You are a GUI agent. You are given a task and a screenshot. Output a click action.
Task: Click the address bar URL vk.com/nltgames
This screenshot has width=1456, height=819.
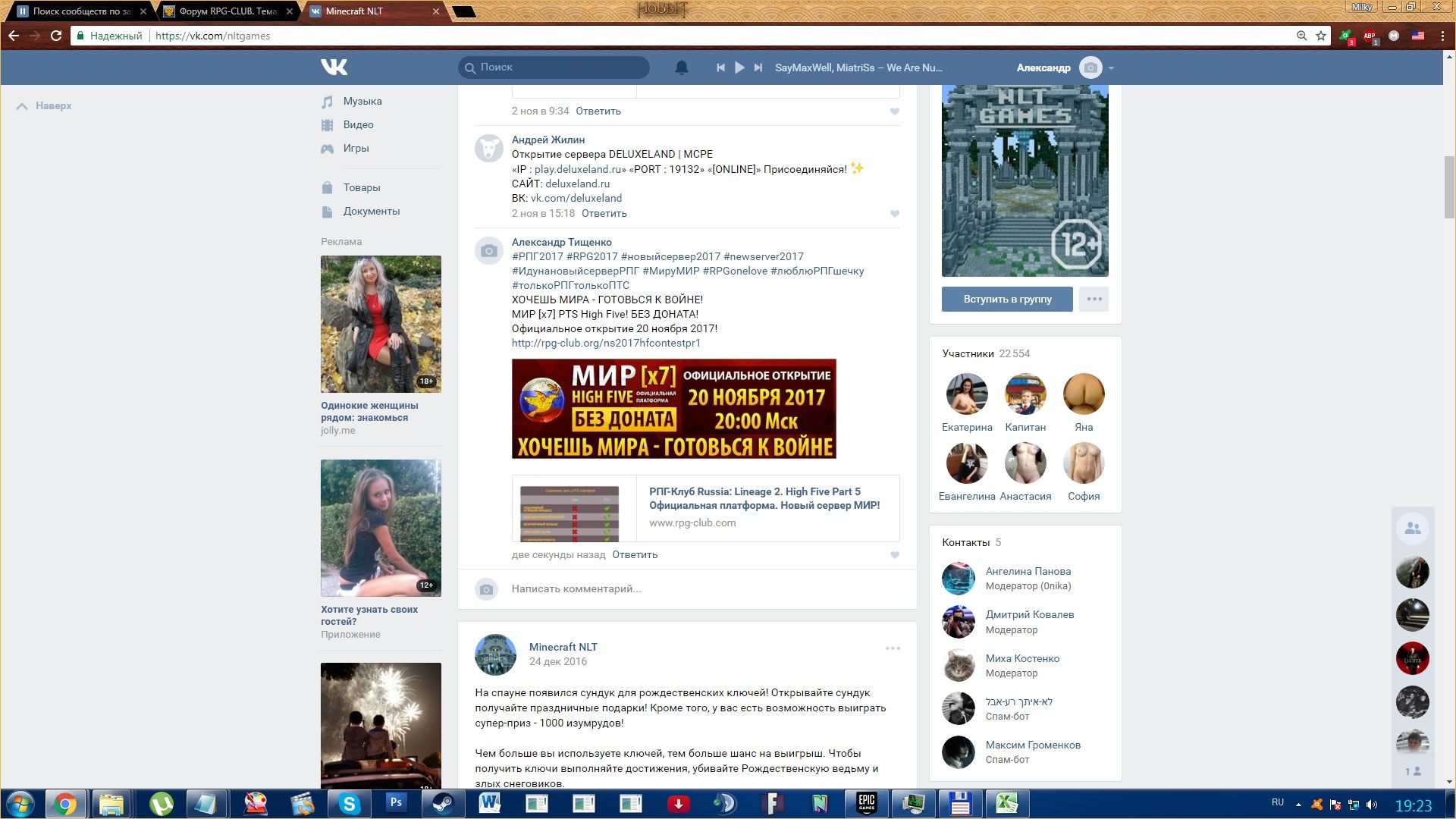(x=212, y=36)
